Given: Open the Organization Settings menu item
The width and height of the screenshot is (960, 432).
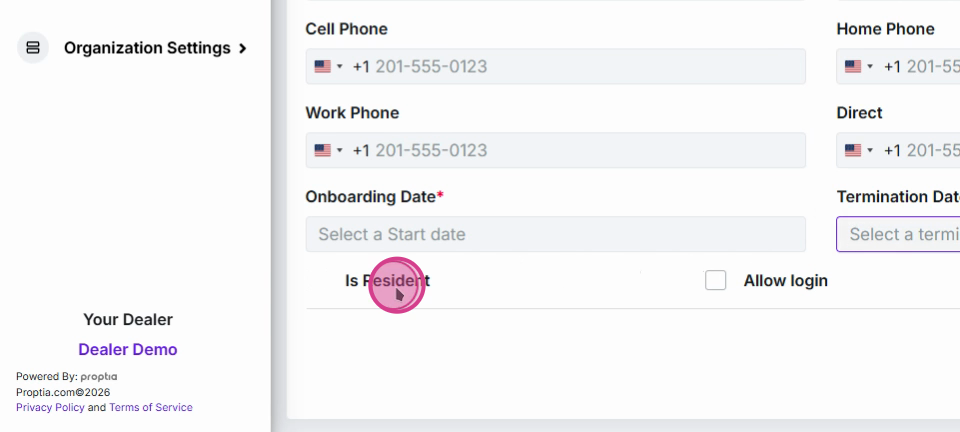Looking at the screenshot, I should click(147, 48).
